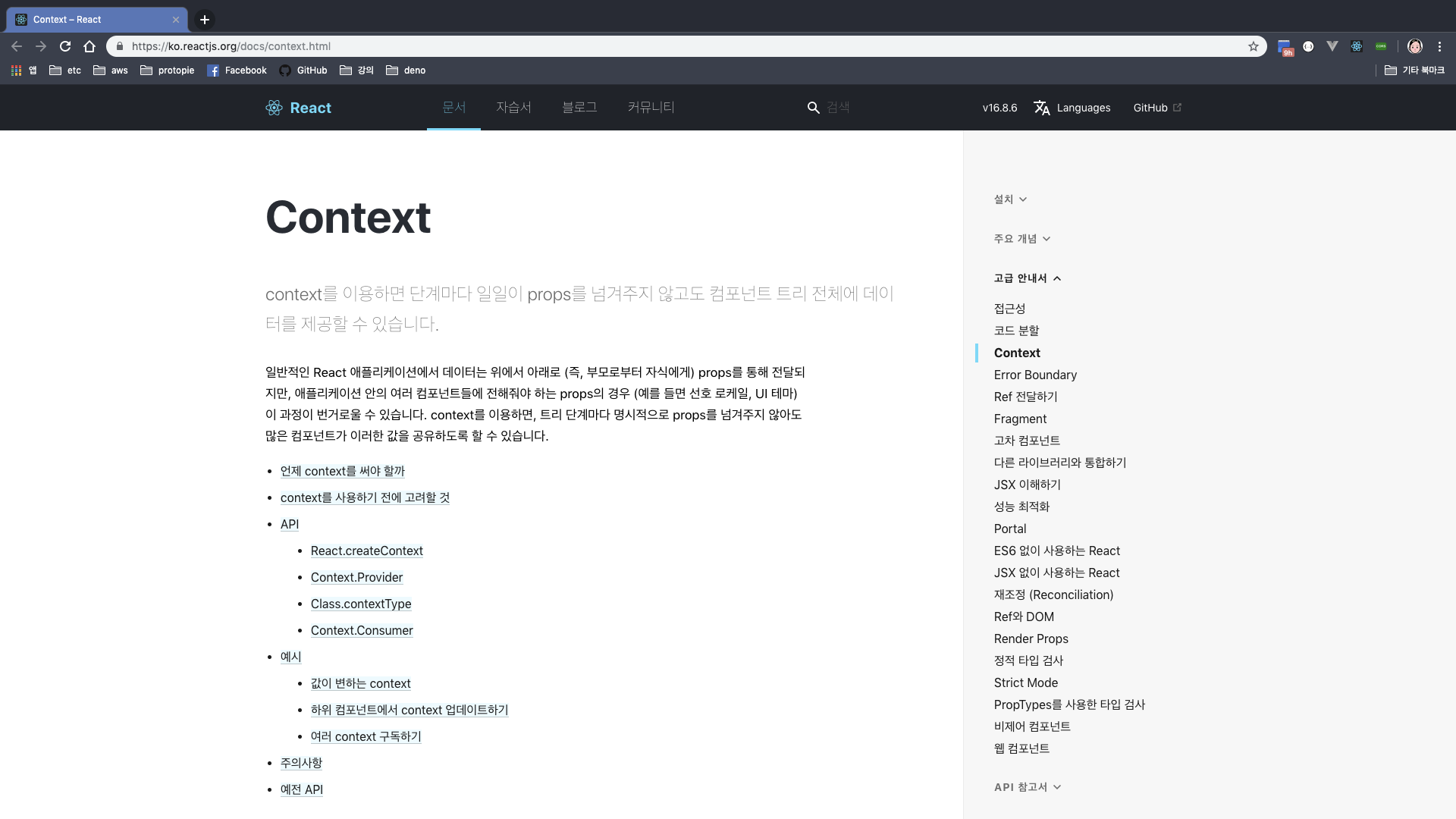Screen dimensions: 1456x819
Task: Open the React.createContext link
Action: 367,551
